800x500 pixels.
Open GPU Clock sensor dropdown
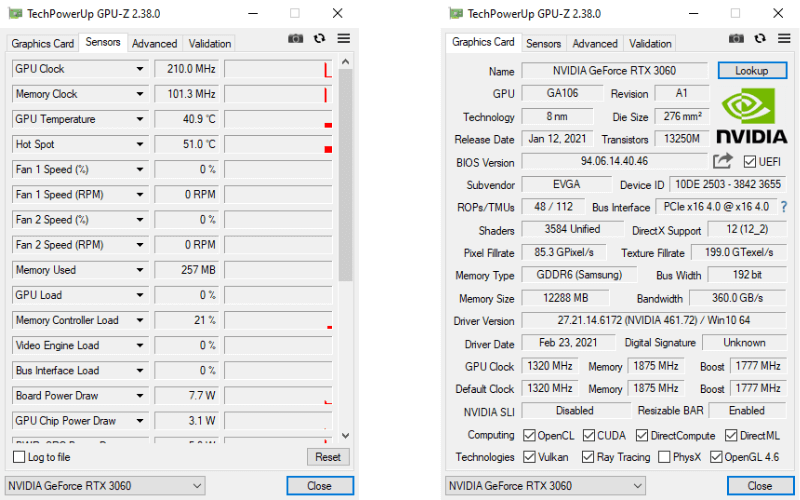point(139,69)
